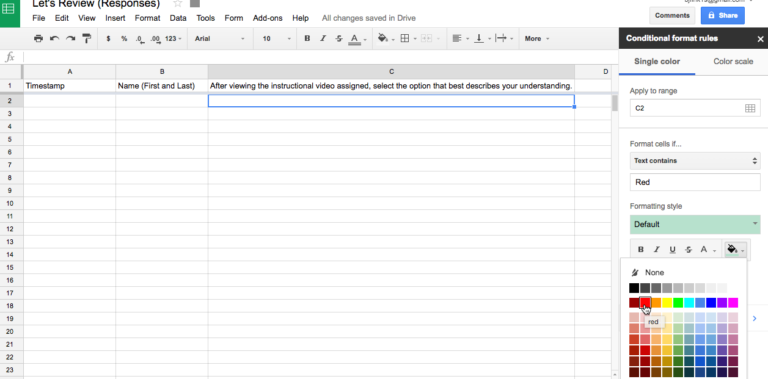Click the select data range grid icon
Image resolution: width=768 pixels, height=379 pixels.
click(749, 108)
